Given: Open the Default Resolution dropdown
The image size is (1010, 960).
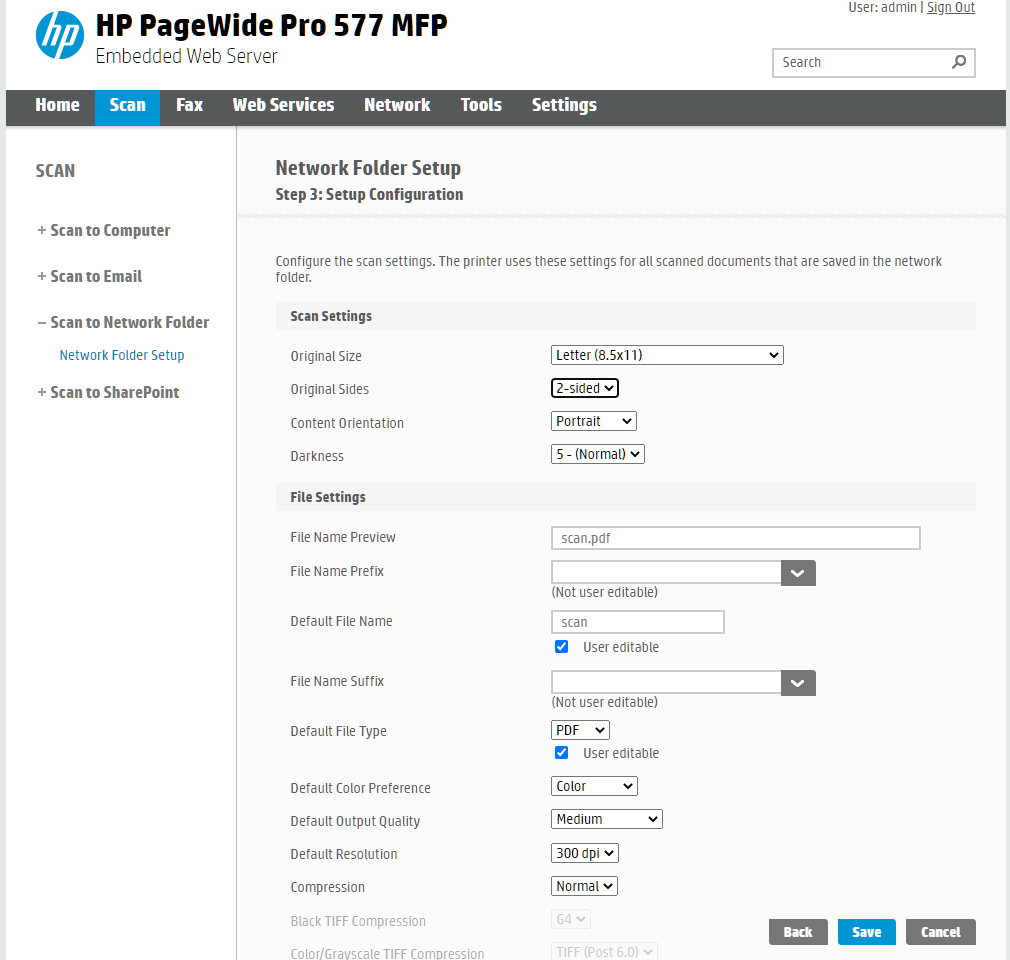Looking at the screenshot, I should [584, 852].
